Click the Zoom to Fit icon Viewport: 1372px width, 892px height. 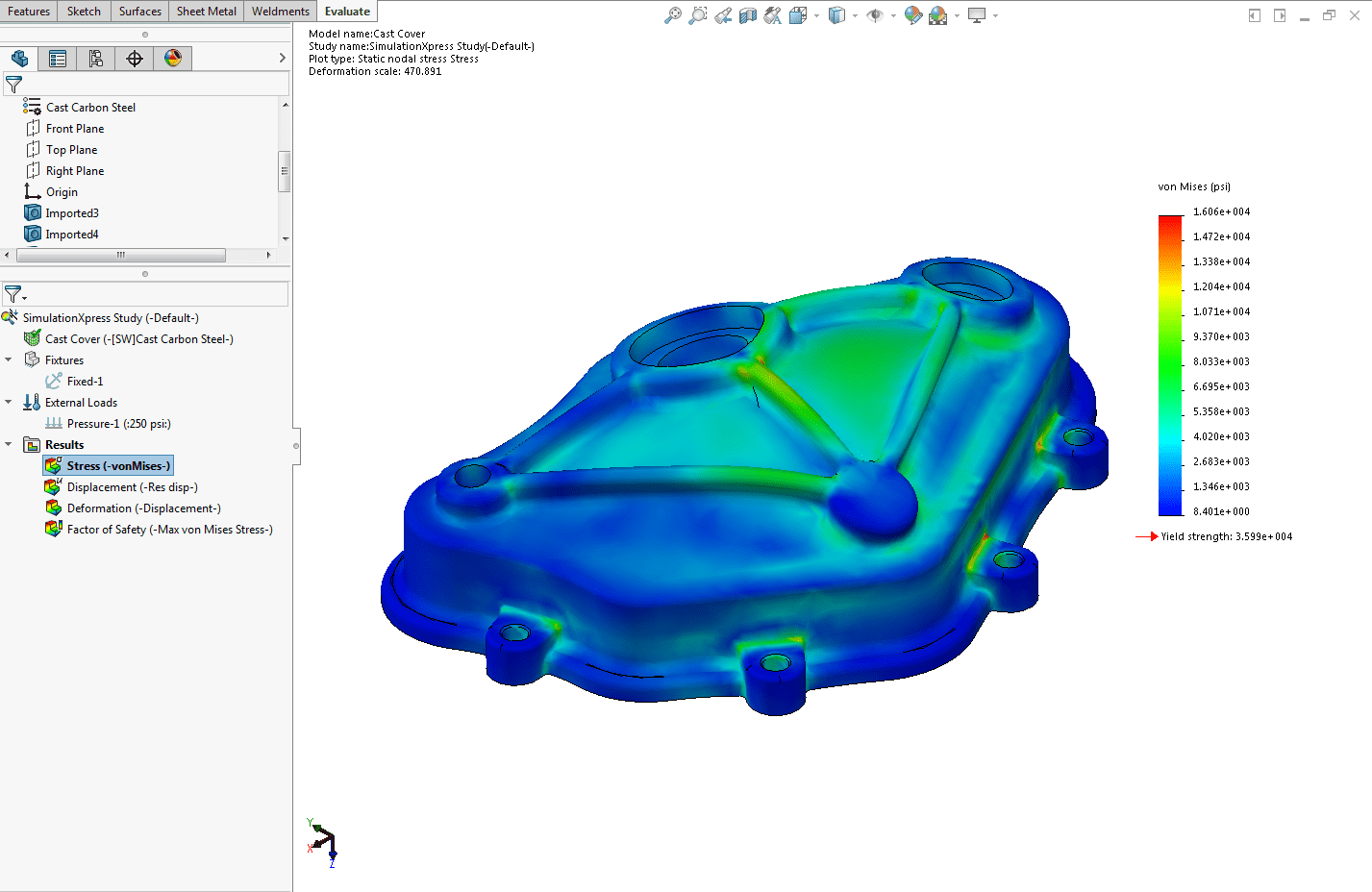(673, 15)
